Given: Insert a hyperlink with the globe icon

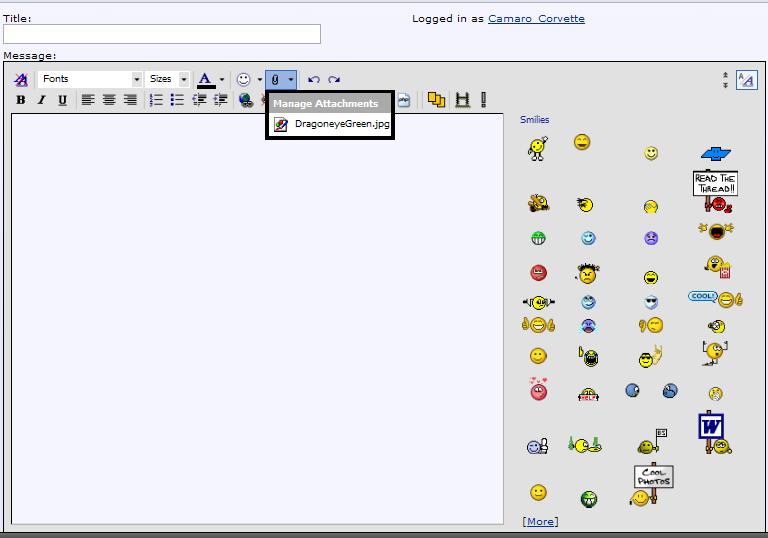Looking at the screenshot, I should point(245,100).
